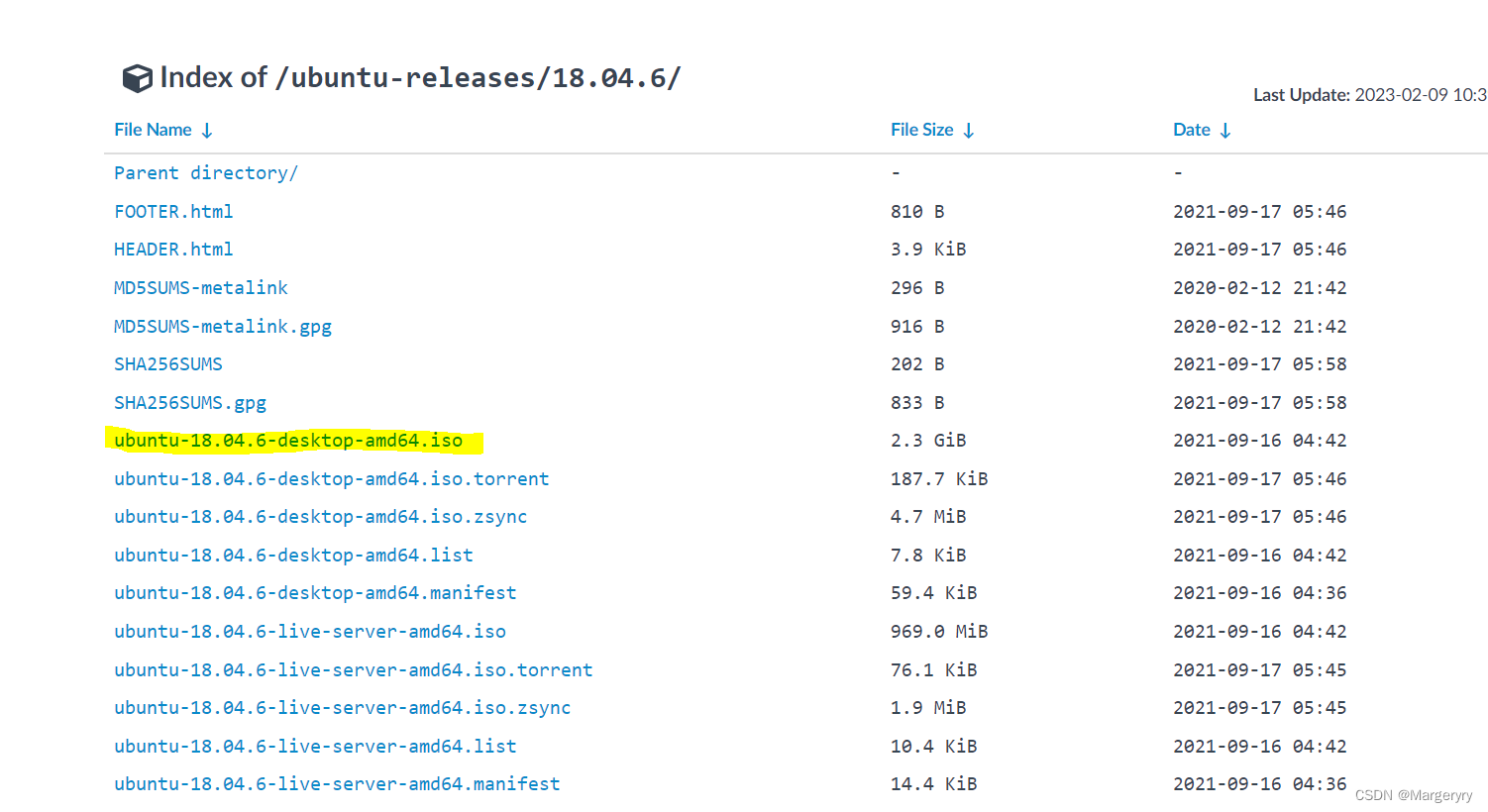Screen dimensions: 1488x812
Task: Open FOOTER.html file link
Action: [173, 211]
